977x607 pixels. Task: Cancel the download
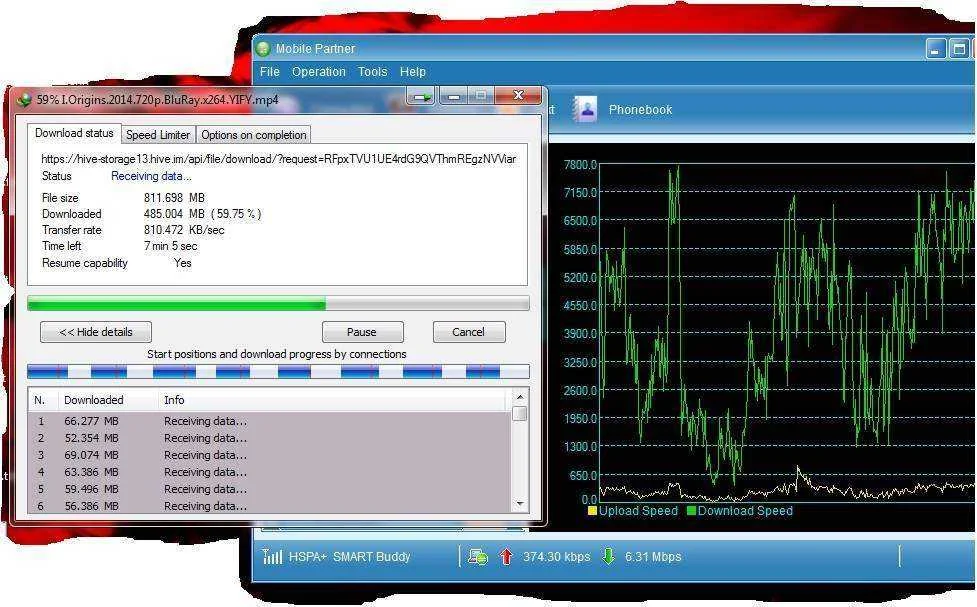(469, 332)
